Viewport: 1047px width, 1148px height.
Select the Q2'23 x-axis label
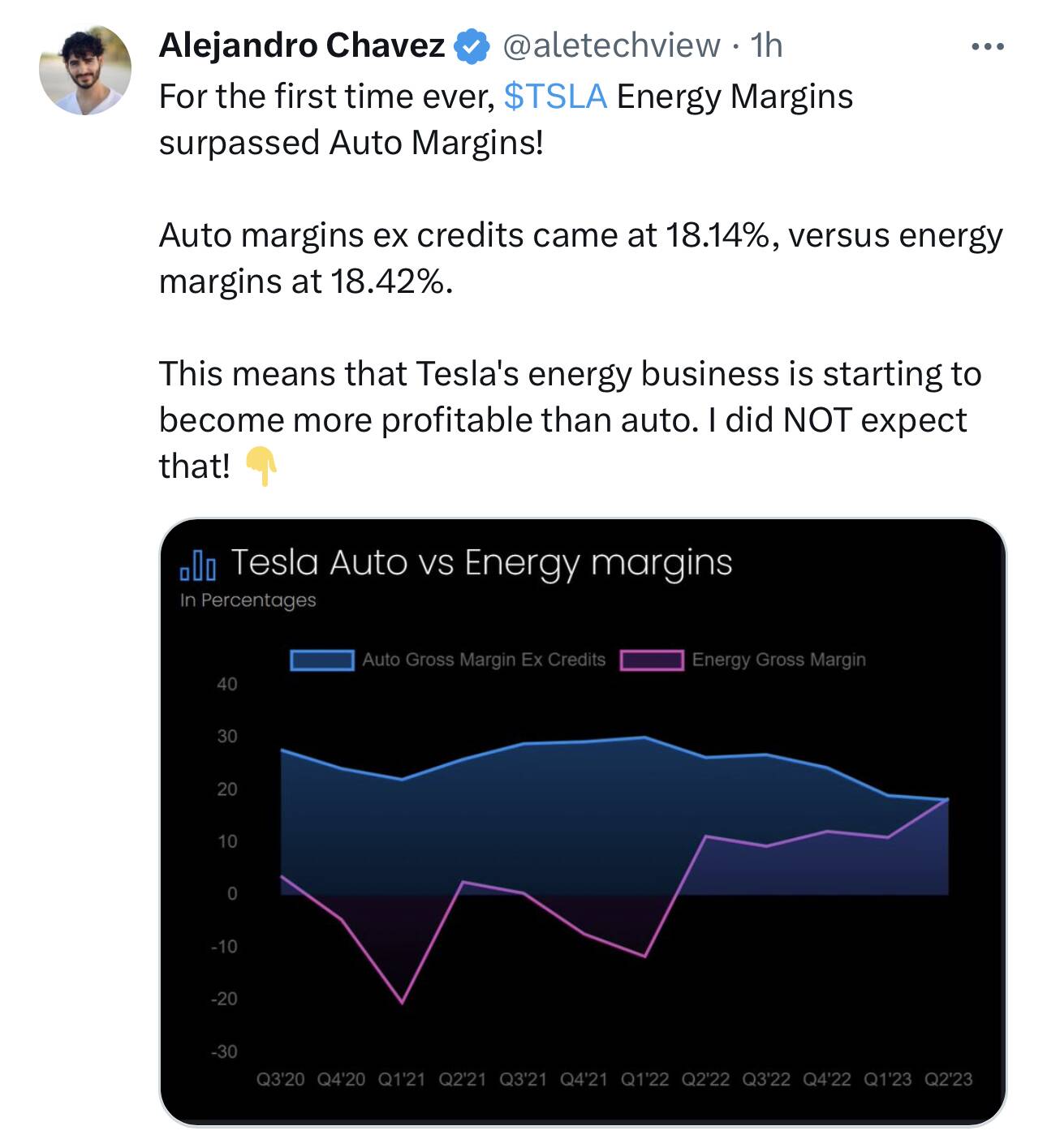click(x=948, y=1080)
